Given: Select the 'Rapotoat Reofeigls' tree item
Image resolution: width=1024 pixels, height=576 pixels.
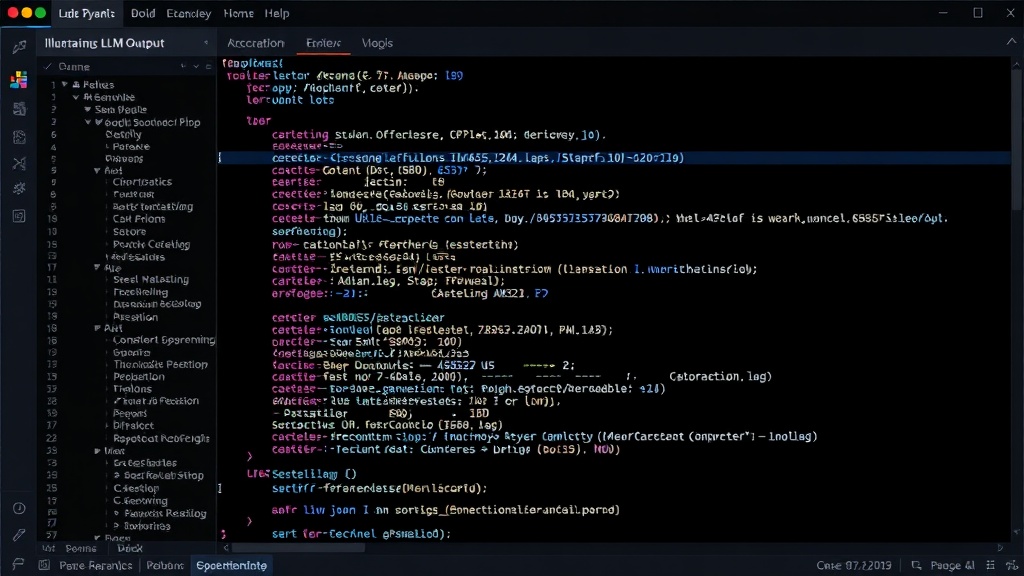Looking at the screenshot, I should 161,439.
